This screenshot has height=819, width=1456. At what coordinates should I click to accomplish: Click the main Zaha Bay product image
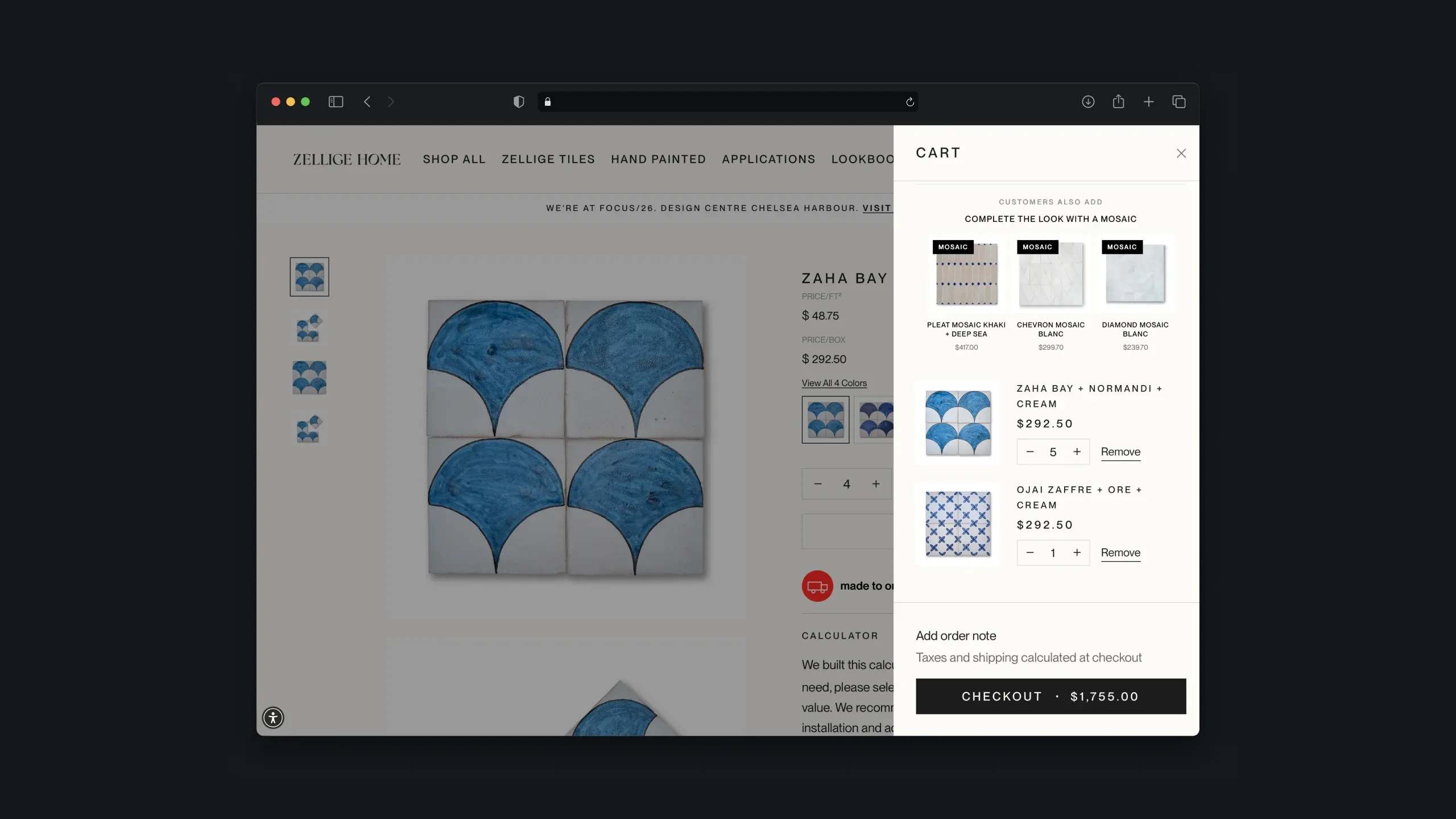(x=566, y=437)
